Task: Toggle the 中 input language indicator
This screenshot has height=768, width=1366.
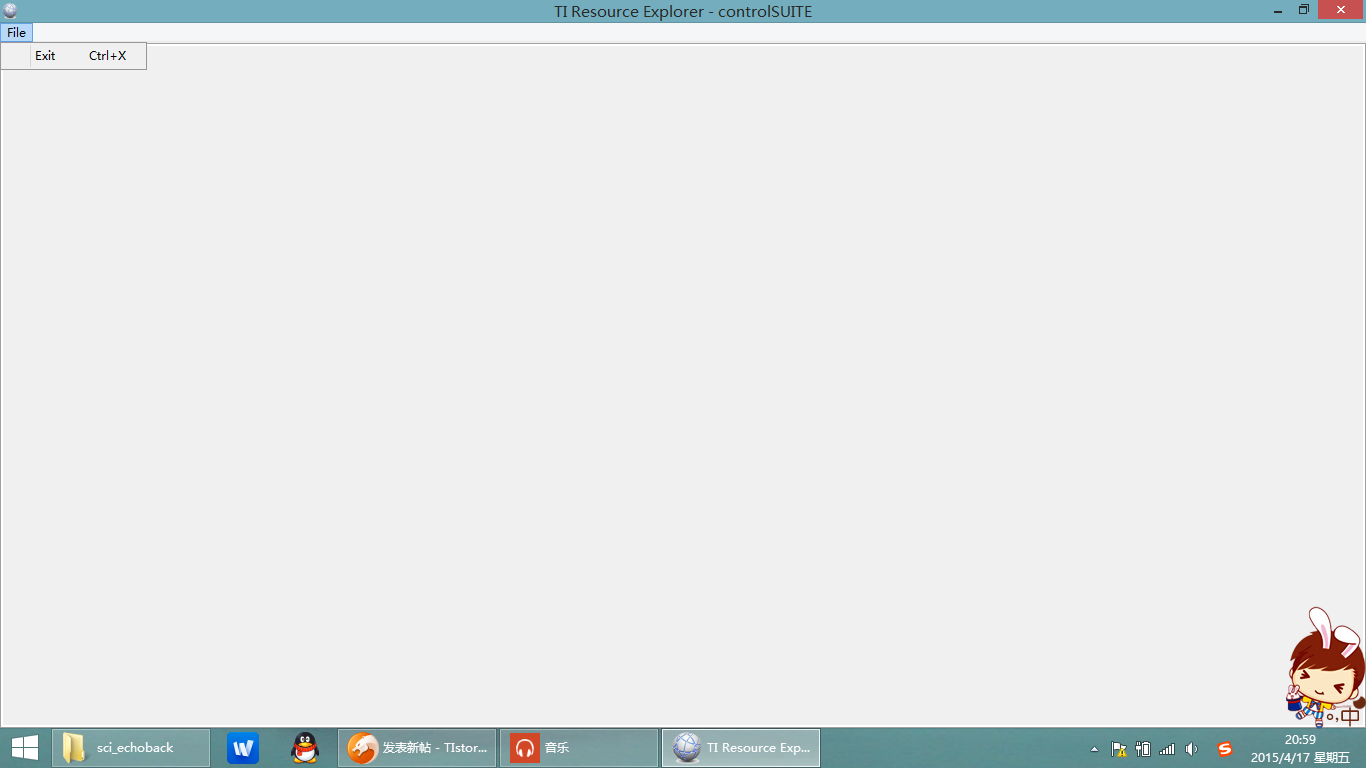Action: 1351,716
